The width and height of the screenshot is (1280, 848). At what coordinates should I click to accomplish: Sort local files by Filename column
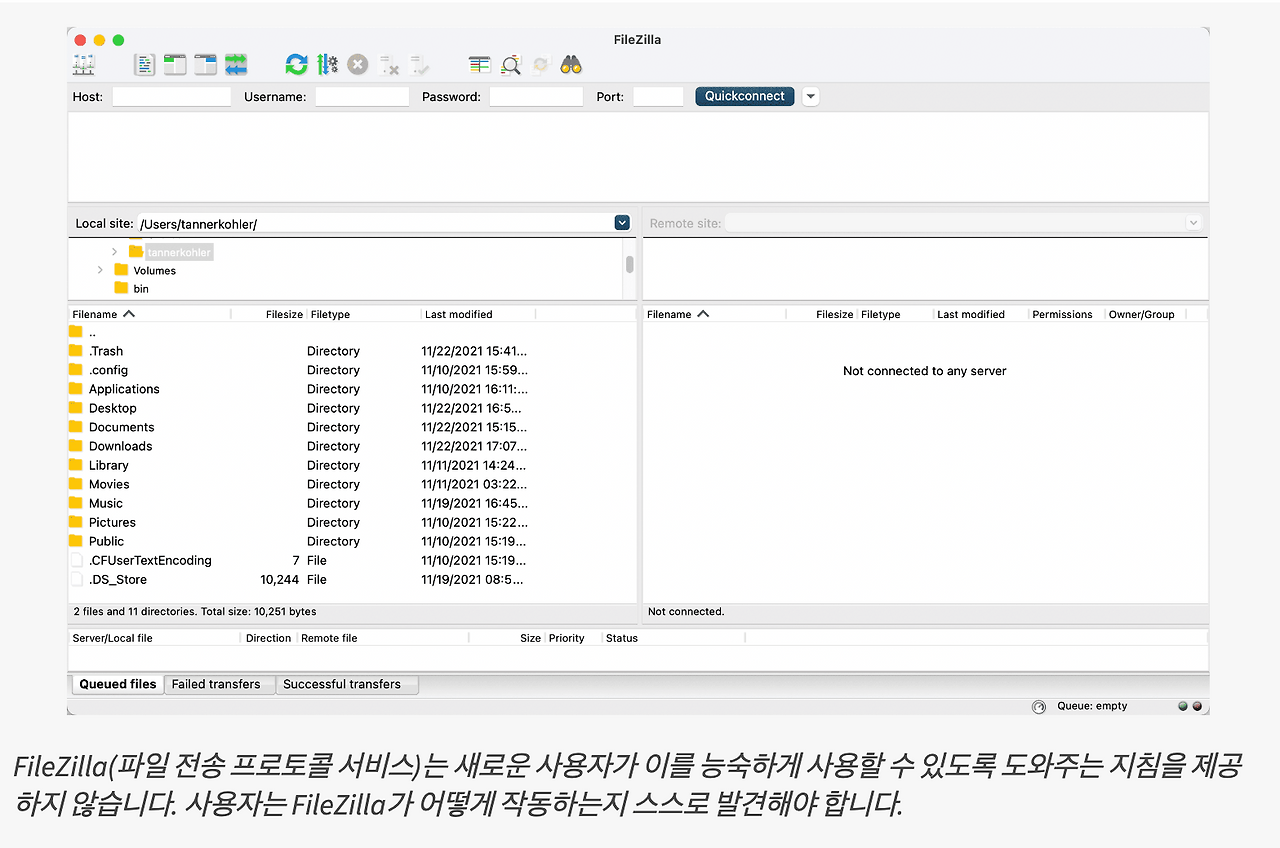150,314
